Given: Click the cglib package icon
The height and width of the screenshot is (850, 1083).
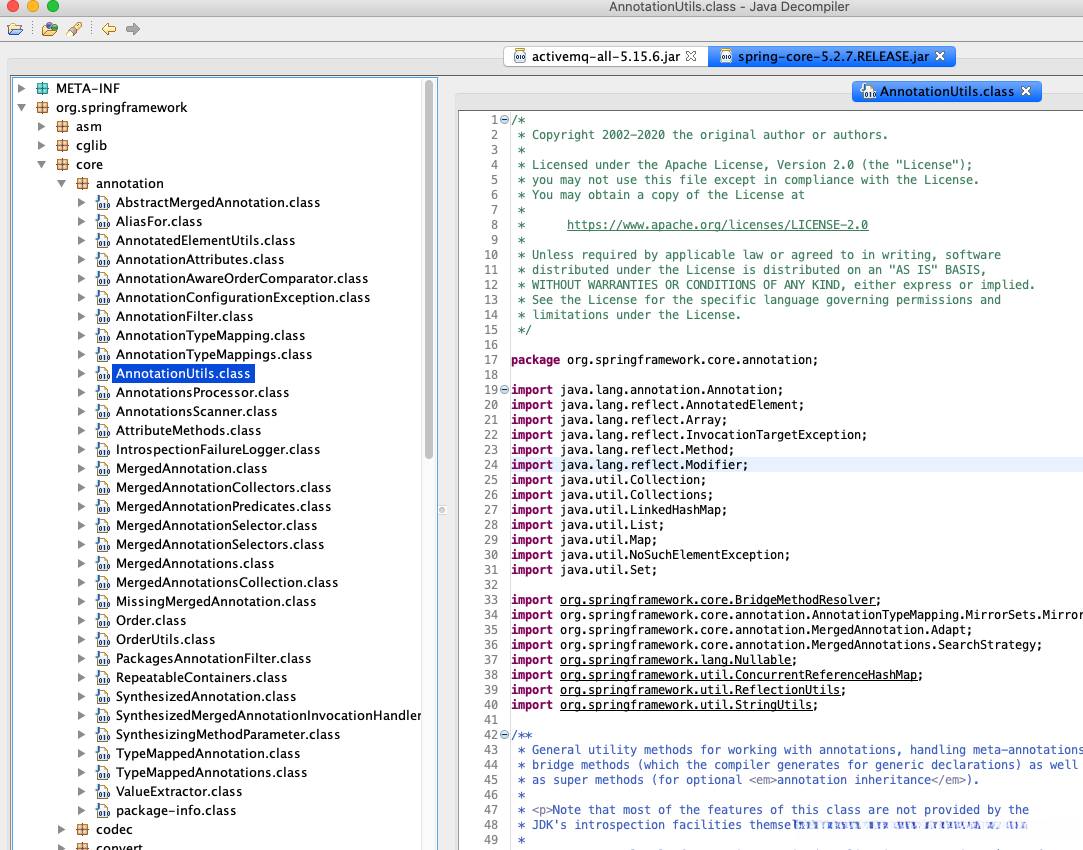Looking at the screenshot, I should [x=62, y=146].
